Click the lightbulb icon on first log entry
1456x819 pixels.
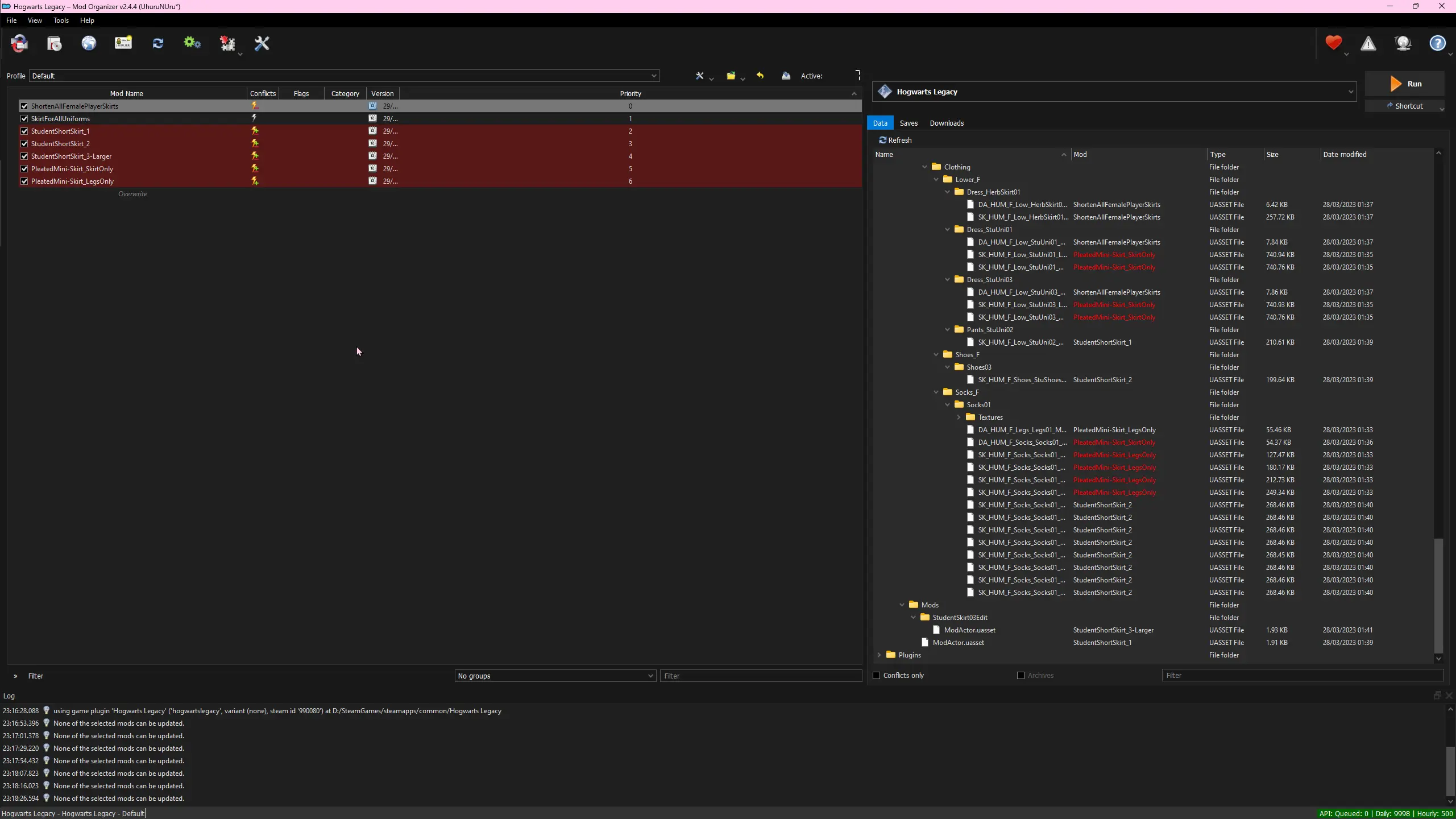point(47,710)
